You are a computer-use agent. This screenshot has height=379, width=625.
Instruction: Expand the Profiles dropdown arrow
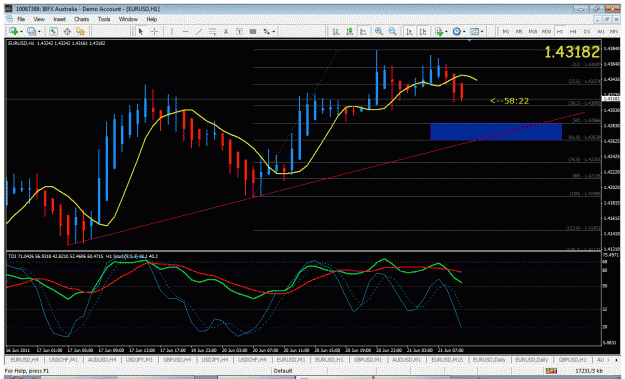click(x=39, y=31)
